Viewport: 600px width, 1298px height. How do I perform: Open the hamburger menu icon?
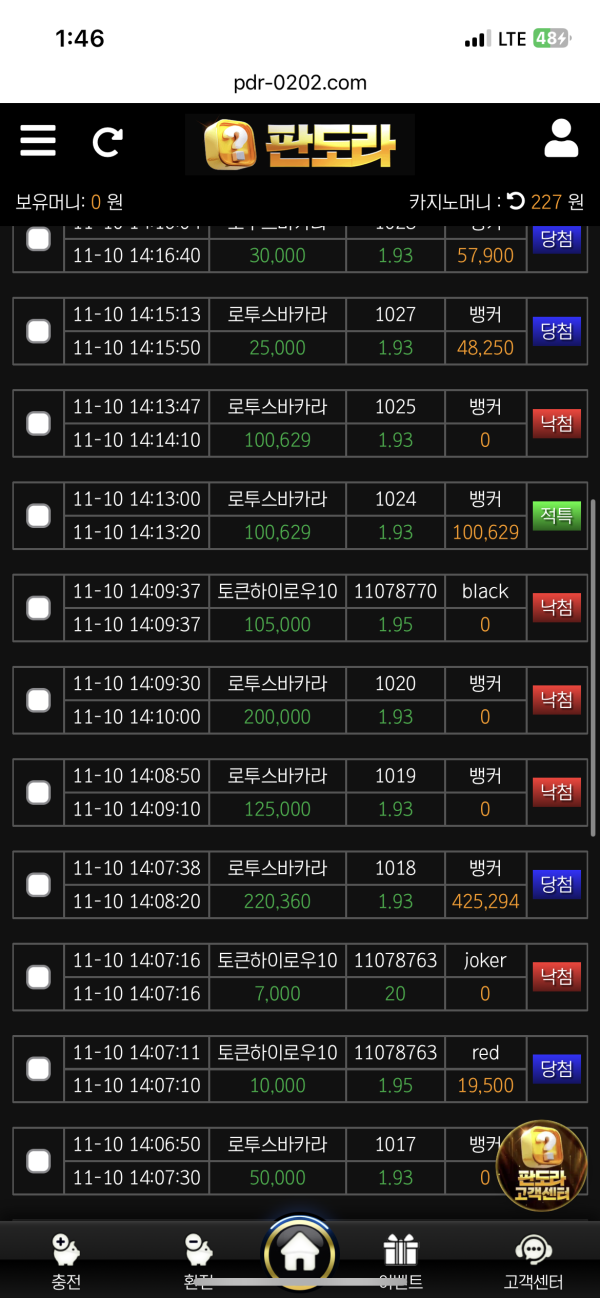tap(38, 140)
